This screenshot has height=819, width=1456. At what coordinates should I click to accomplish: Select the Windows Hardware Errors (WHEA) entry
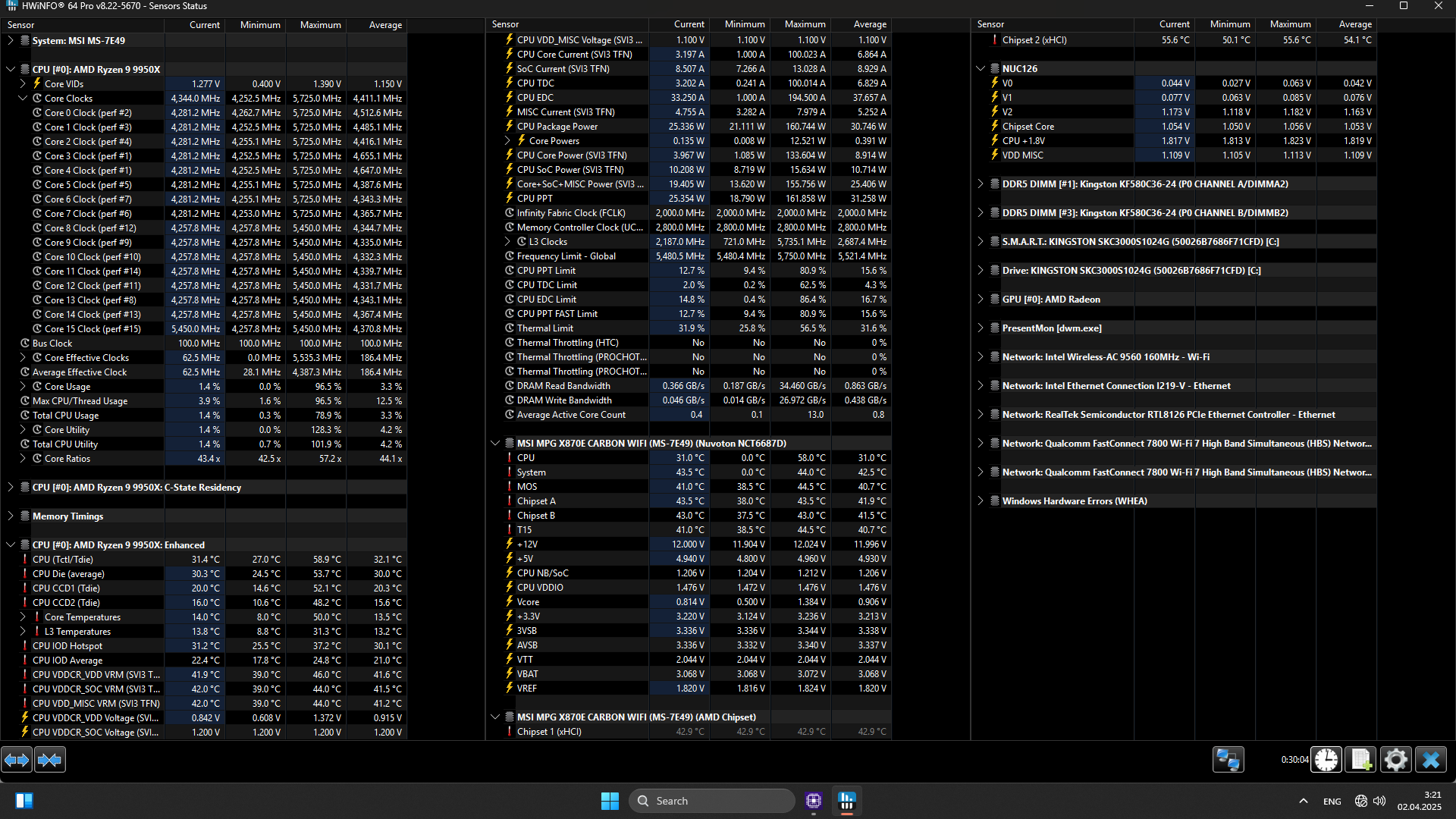[x=1074, y=501]
